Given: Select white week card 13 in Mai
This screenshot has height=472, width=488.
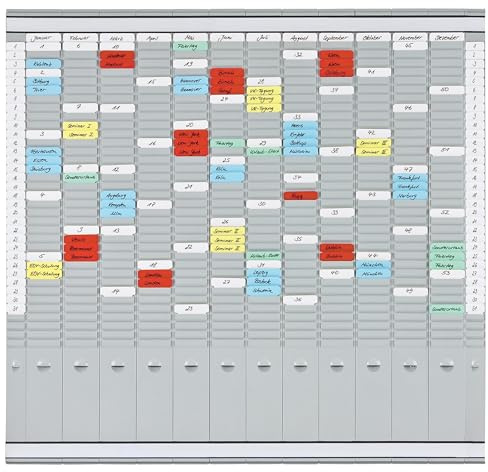Looking at the screenshot, I should click(190, 64).
